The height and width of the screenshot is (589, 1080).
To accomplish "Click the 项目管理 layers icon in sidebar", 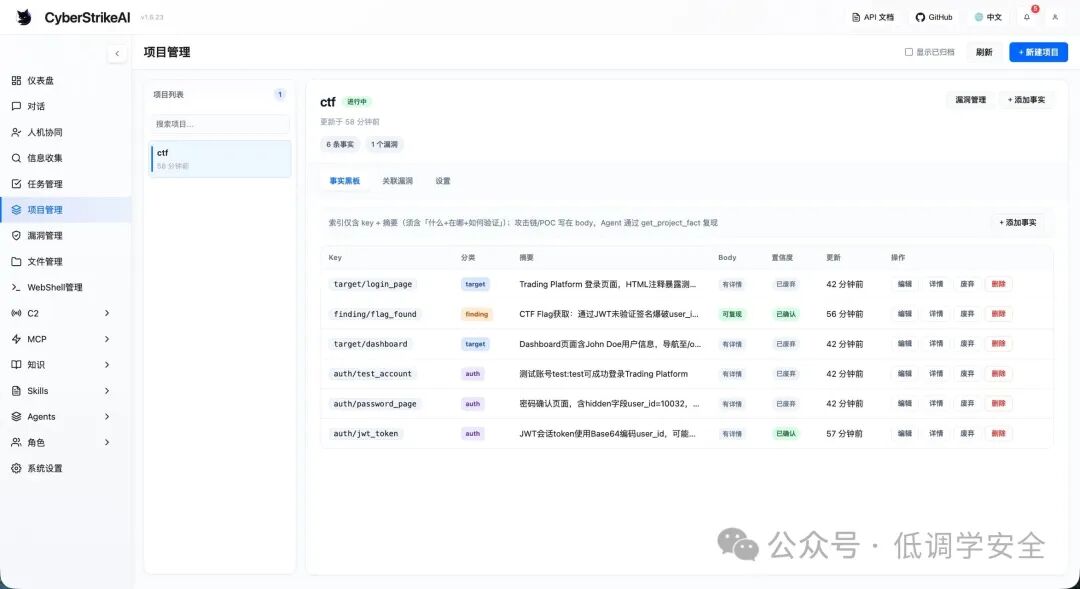I will pyautogui.click(x=17, y=210).
